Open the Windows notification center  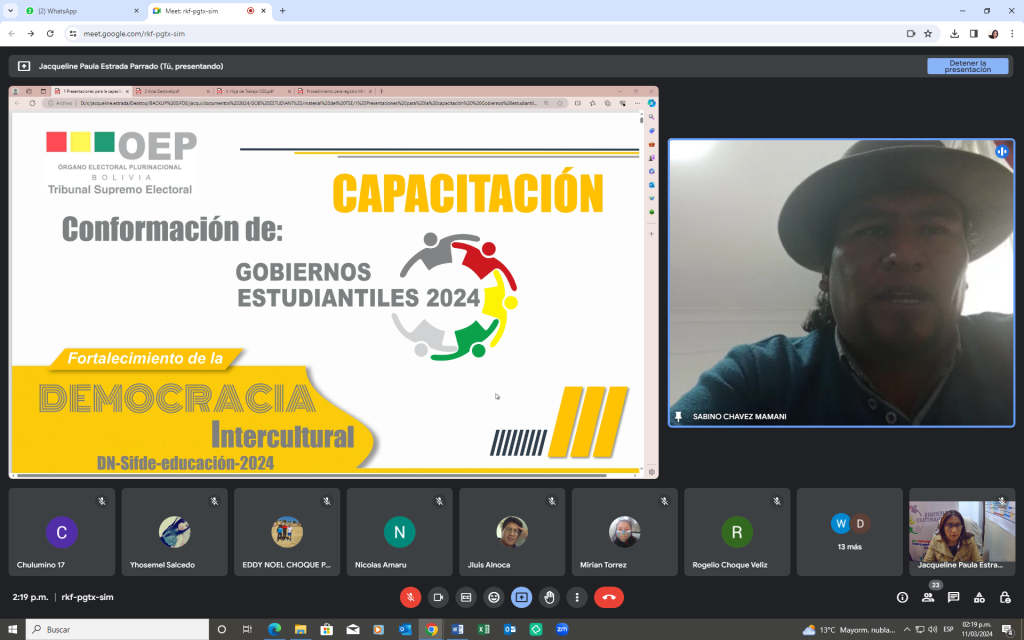click(1008, 630)
